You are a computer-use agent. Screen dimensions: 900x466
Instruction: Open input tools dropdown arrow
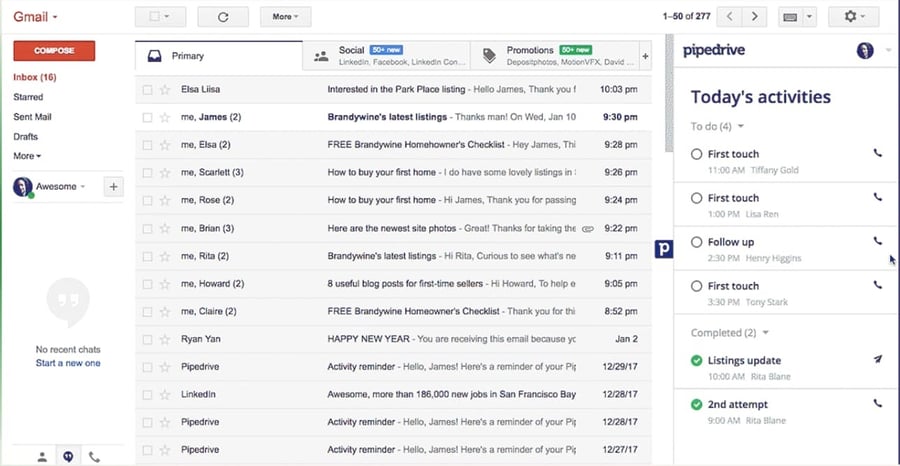809,17
